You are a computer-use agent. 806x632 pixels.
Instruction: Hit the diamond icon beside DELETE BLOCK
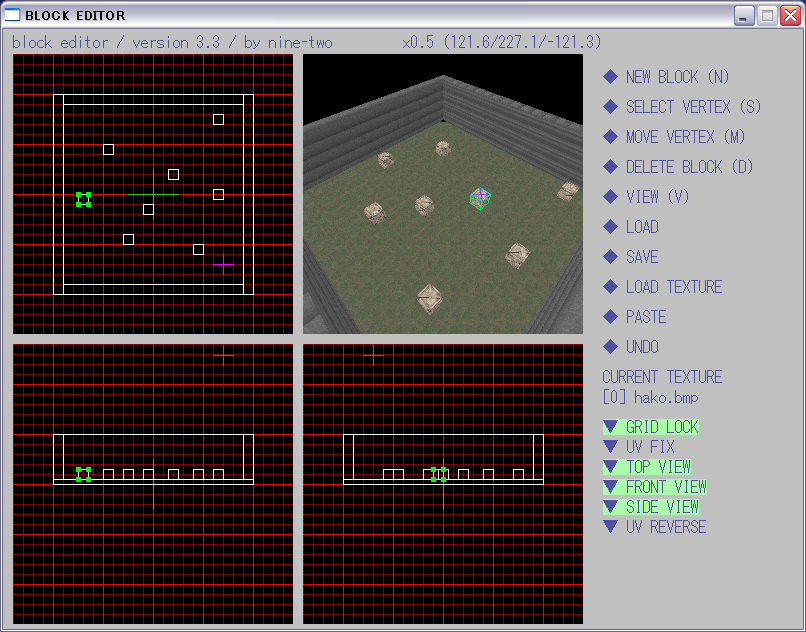click(x=611, y=167)
